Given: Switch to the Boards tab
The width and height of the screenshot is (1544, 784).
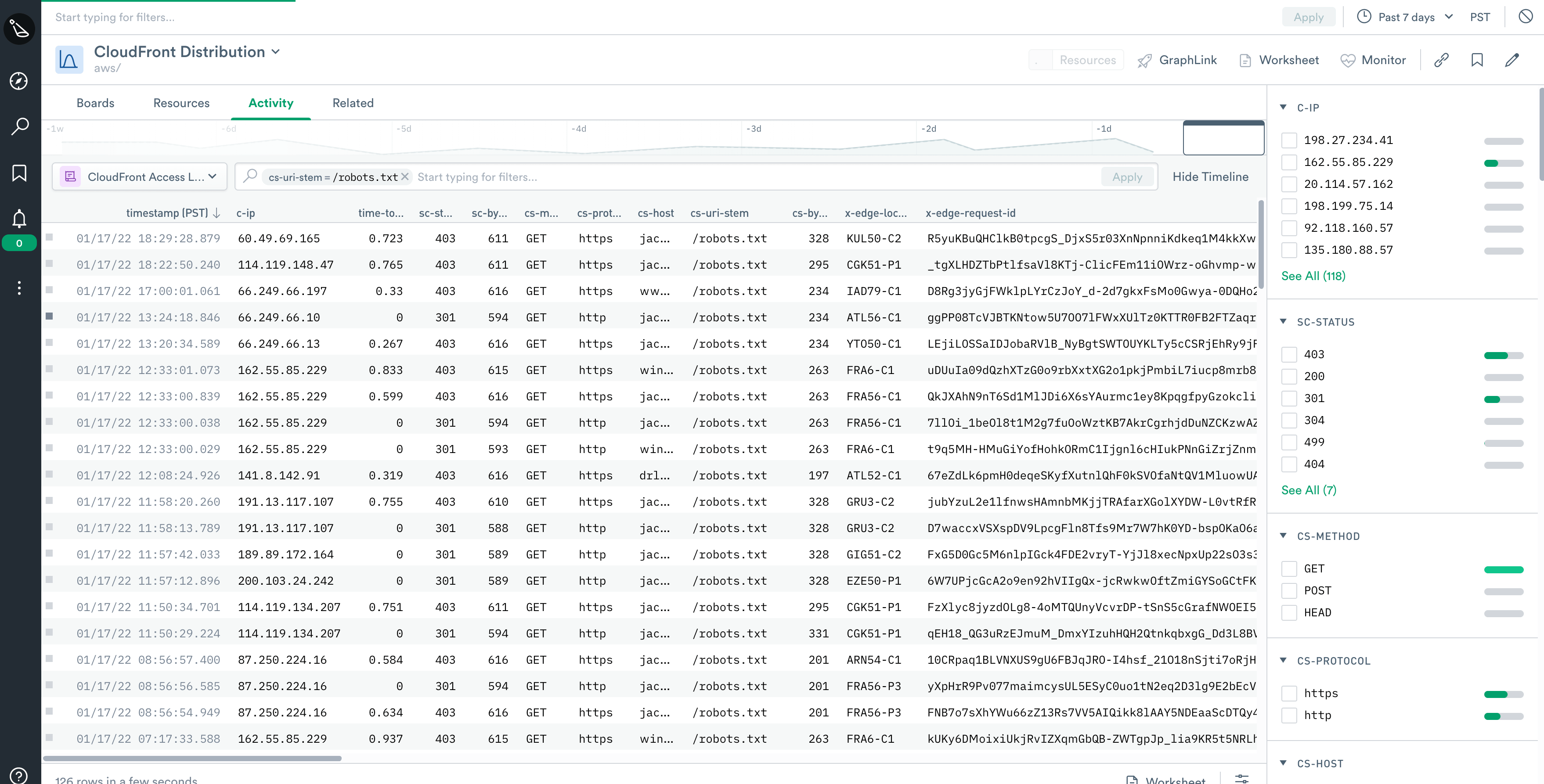Looking at the screenshot, I should pyautogui.click(x=95, y=102).
